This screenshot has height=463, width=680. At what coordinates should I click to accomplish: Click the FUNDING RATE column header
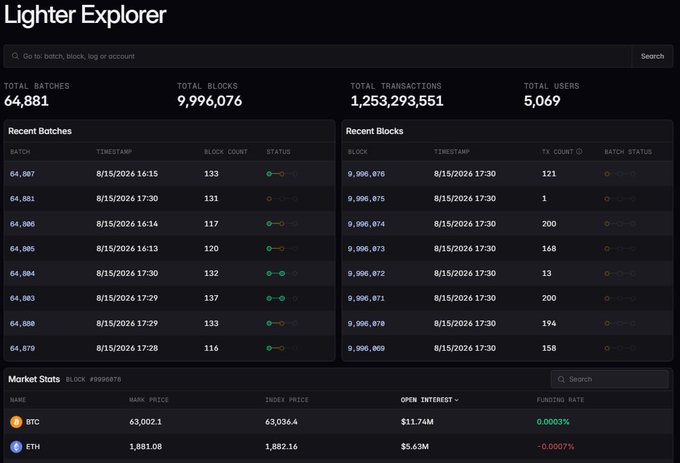560,400
